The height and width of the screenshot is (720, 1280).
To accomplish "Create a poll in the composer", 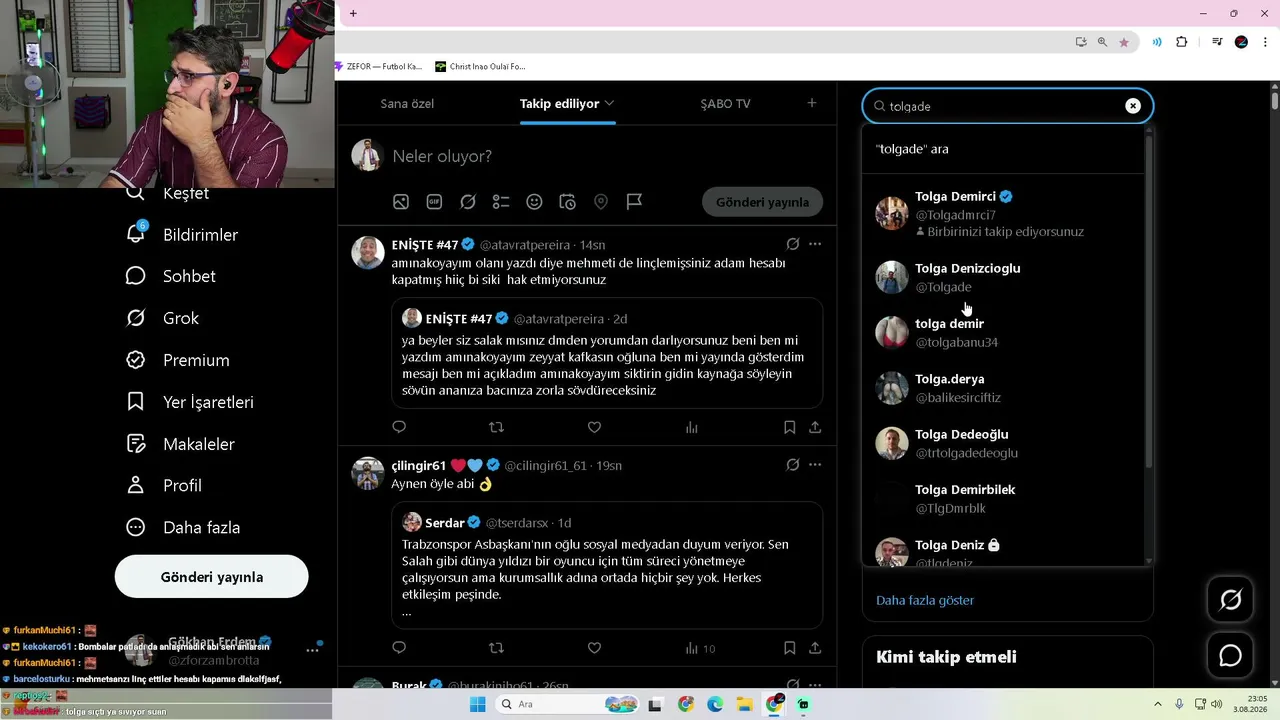I will tap(501, 202).
